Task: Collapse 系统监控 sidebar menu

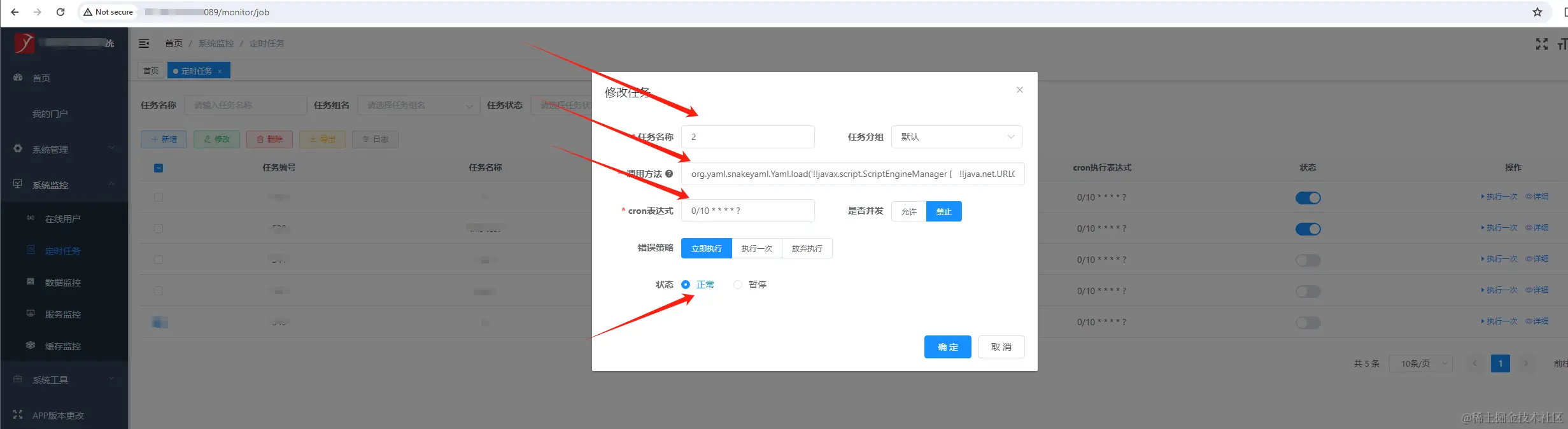Action: (x=64, y=185)
